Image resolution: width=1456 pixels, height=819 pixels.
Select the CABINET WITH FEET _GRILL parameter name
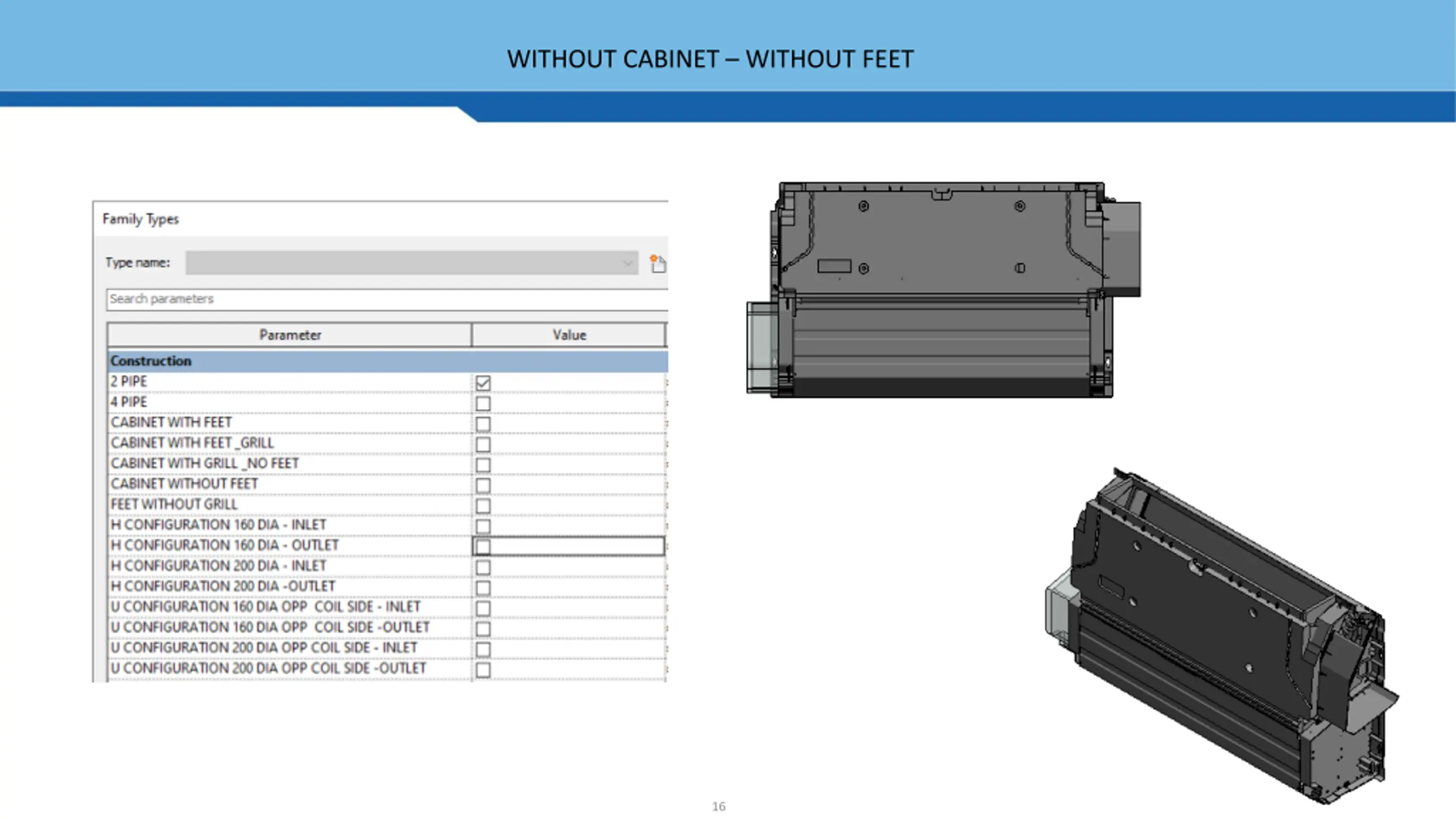192,443
